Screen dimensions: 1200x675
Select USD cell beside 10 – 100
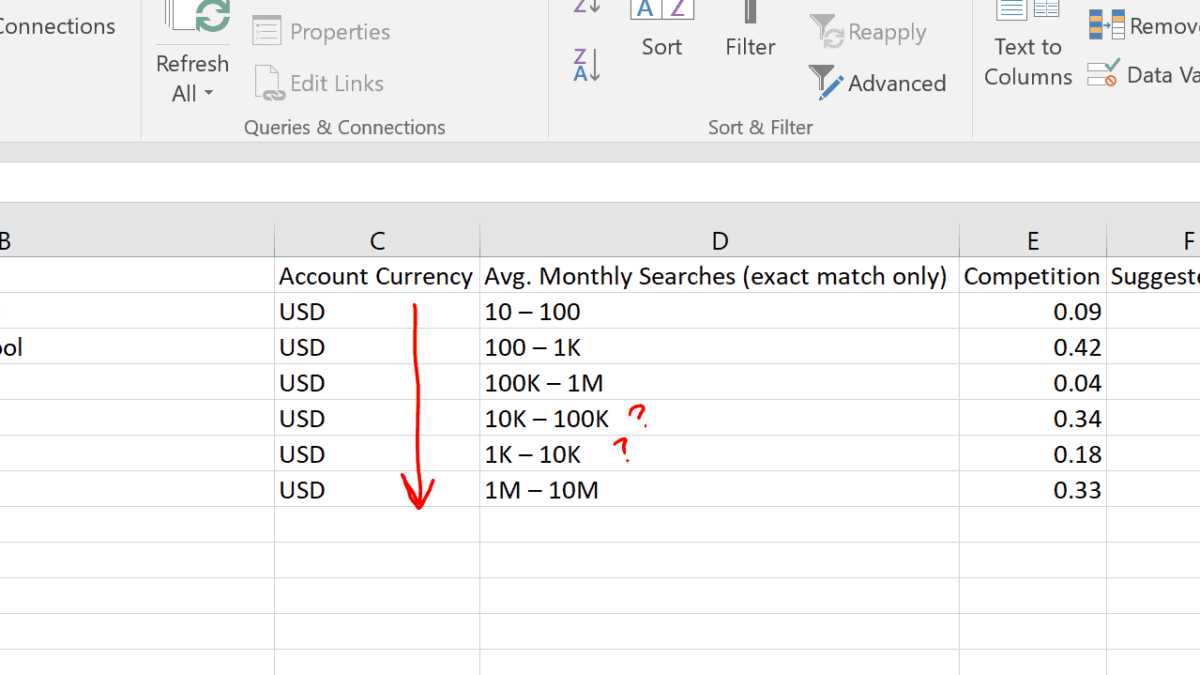click(377, 312)
